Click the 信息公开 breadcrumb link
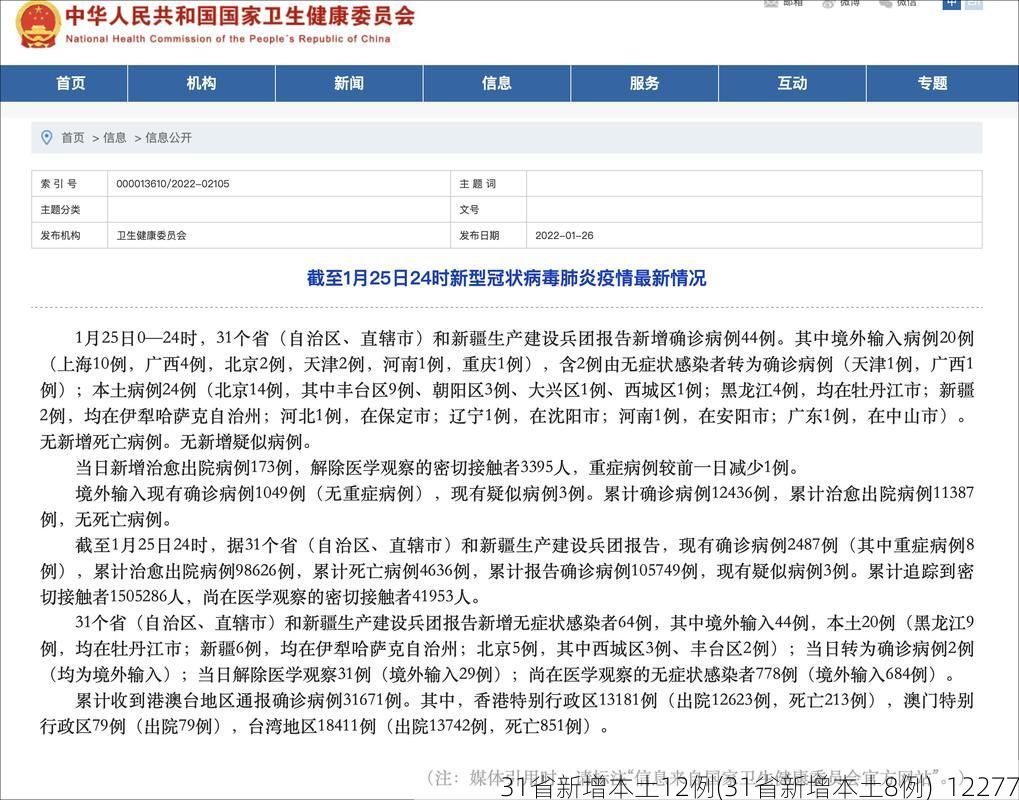1019x800 pixels. [168, 138]
